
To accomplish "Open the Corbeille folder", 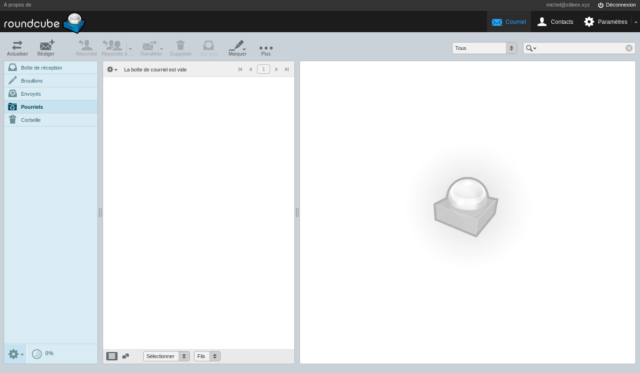I will click(x=51, y=120).
